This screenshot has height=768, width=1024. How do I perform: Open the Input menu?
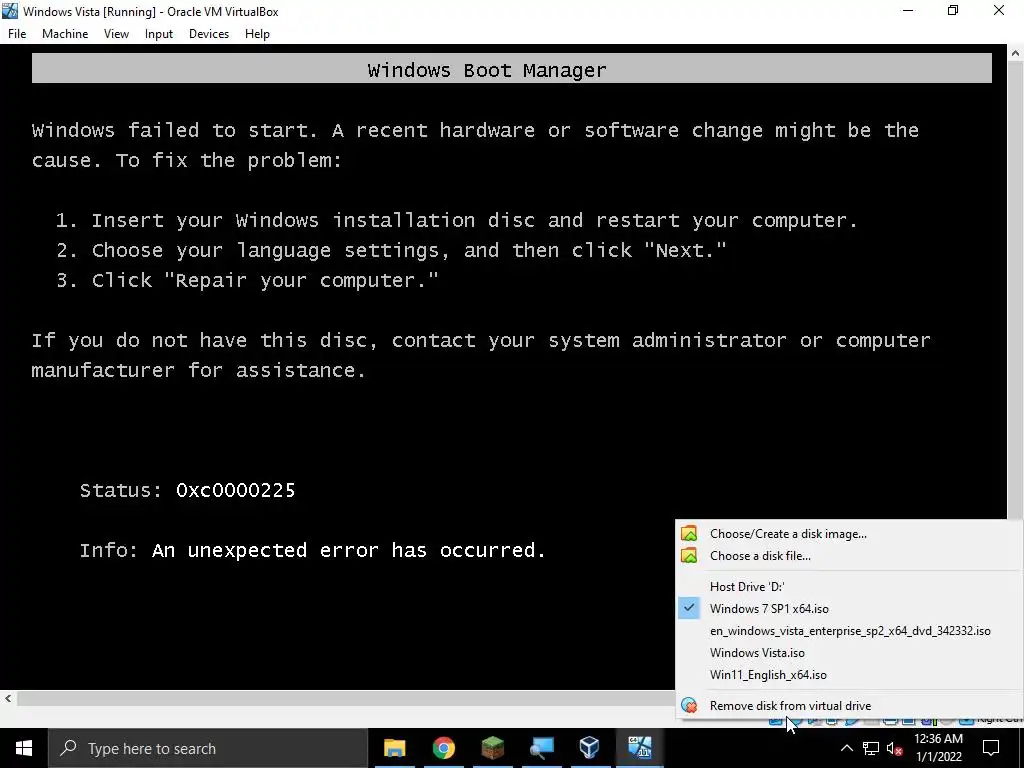tap(159, 34)
